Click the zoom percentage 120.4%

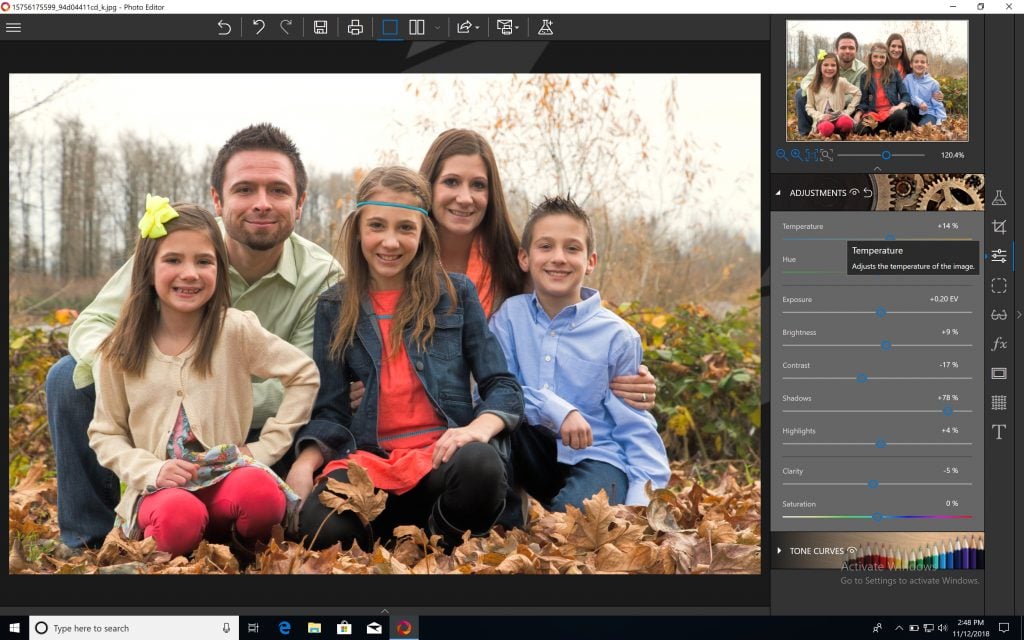(x=952, y=155)
